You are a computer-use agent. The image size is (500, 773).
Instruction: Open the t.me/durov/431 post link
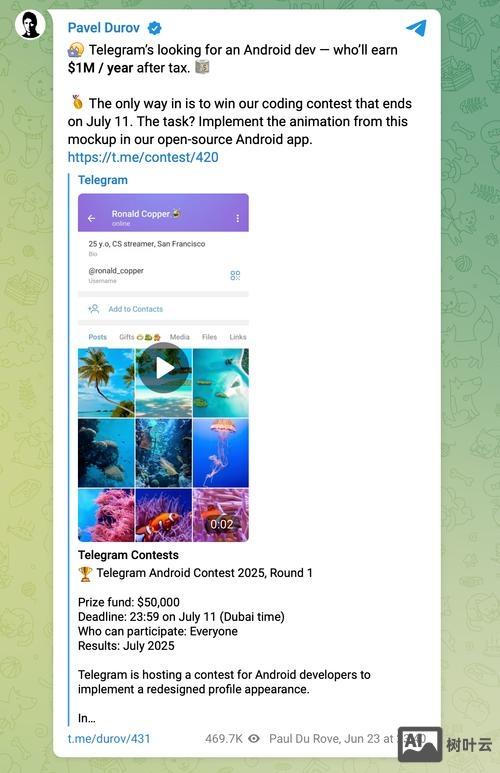tap(109, 738)
